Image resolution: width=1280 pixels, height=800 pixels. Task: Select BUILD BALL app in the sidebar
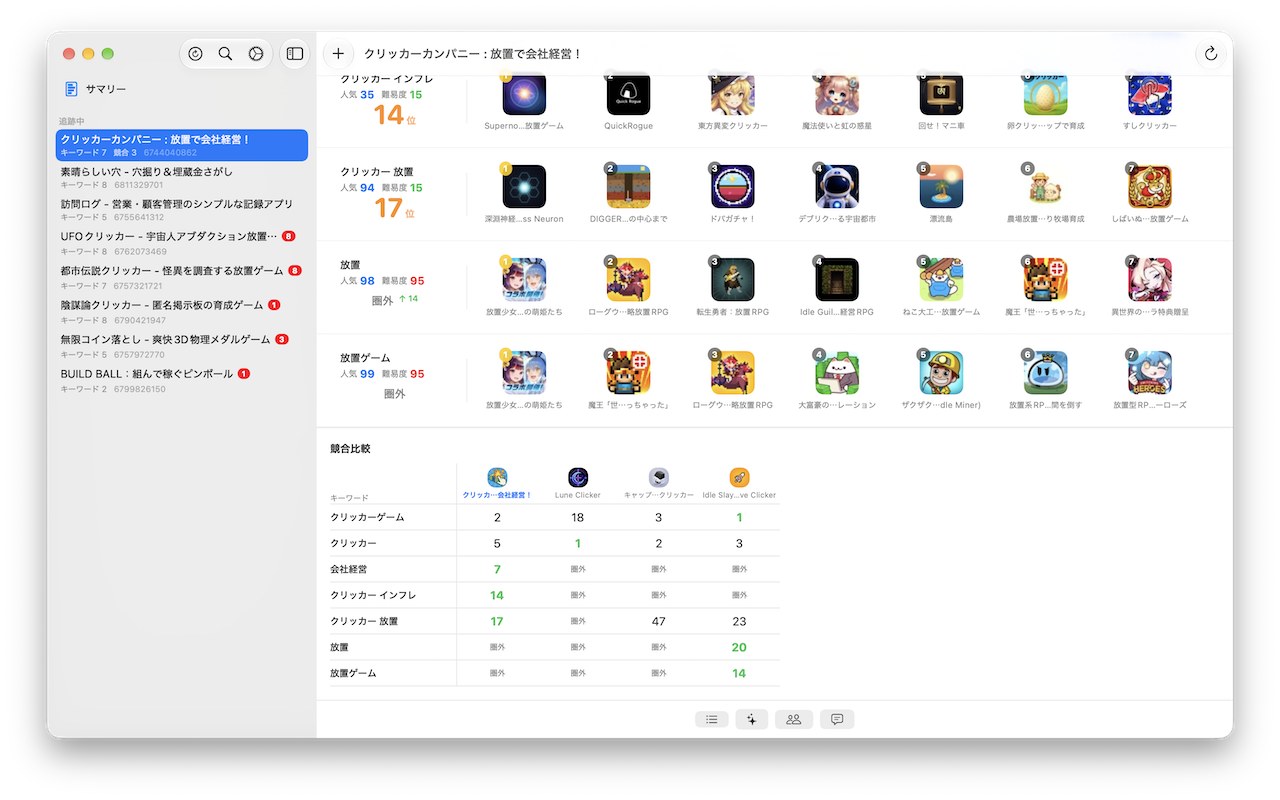point(182,379)
